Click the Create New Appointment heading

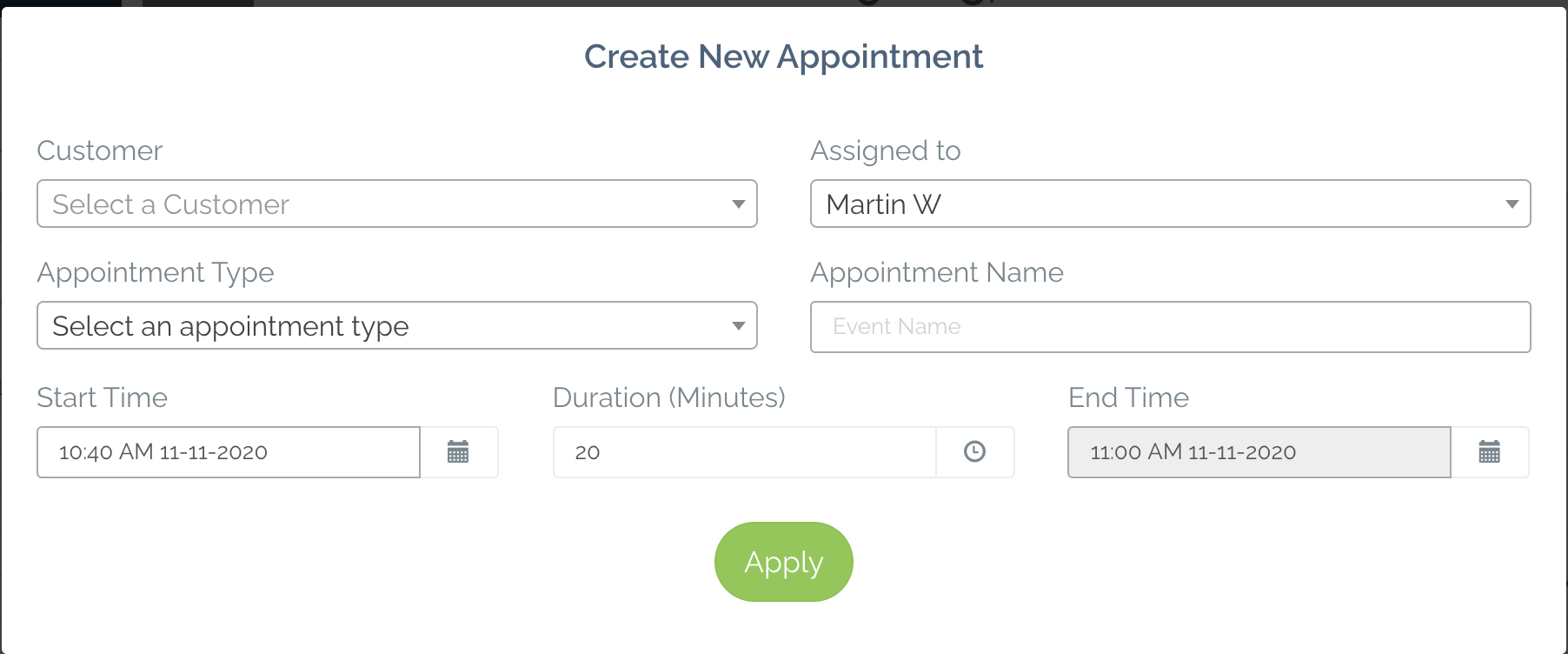783,57
